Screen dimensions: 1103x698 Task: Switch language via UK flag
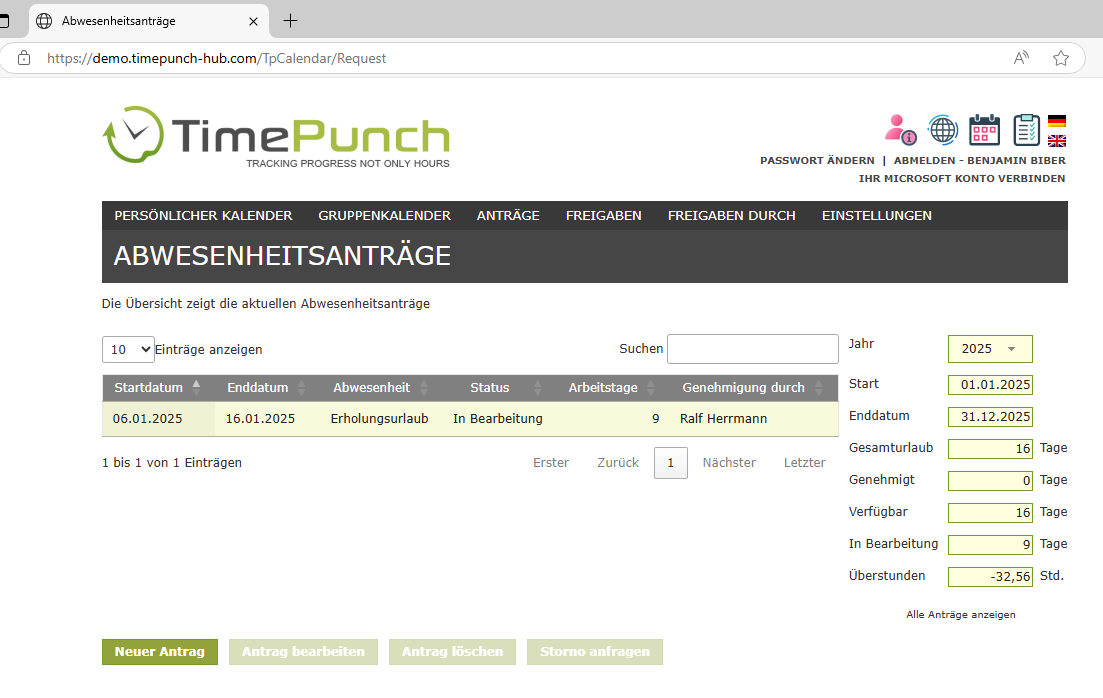[x=1056, y=141]
